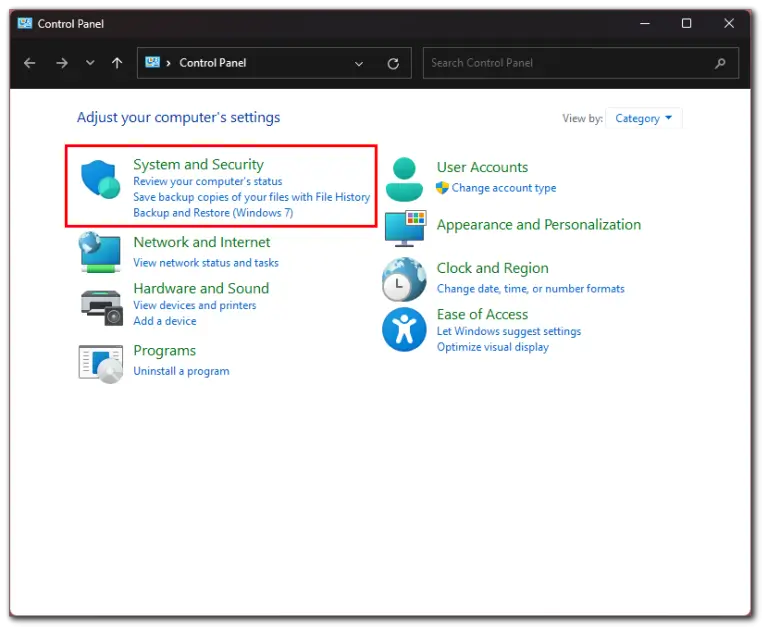Click View network status and tasks
The image size is (768, 633).
tap(206, 263)
